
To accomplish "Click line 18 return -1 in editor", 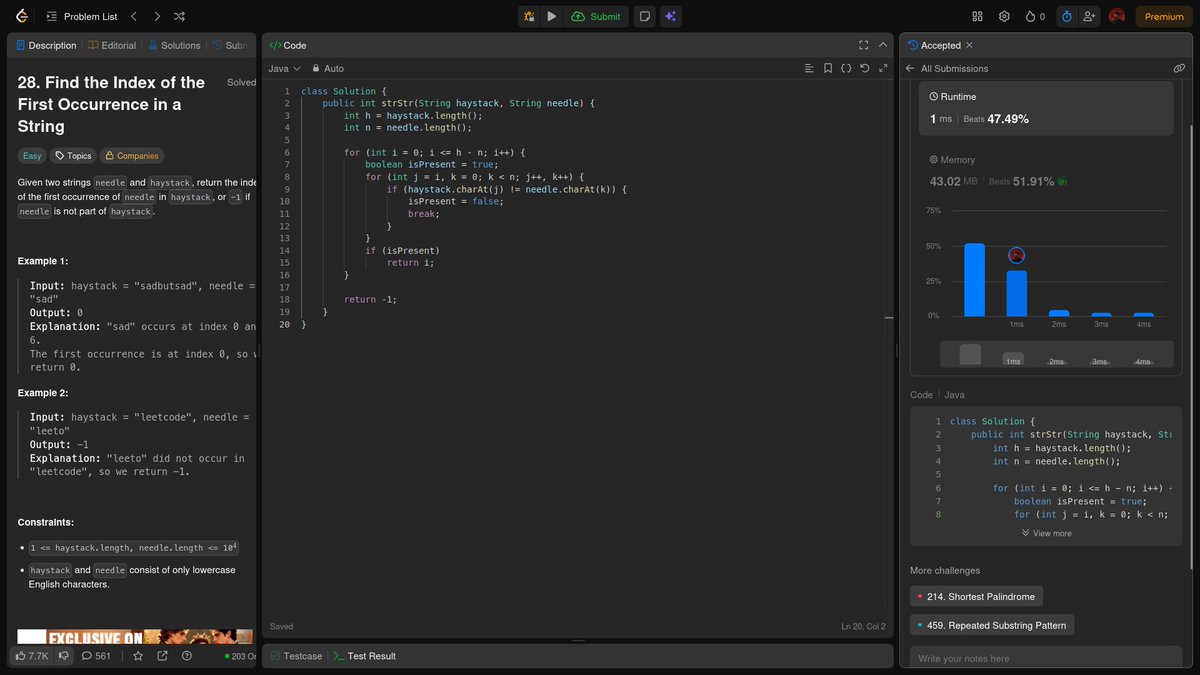I will (370, 299).
